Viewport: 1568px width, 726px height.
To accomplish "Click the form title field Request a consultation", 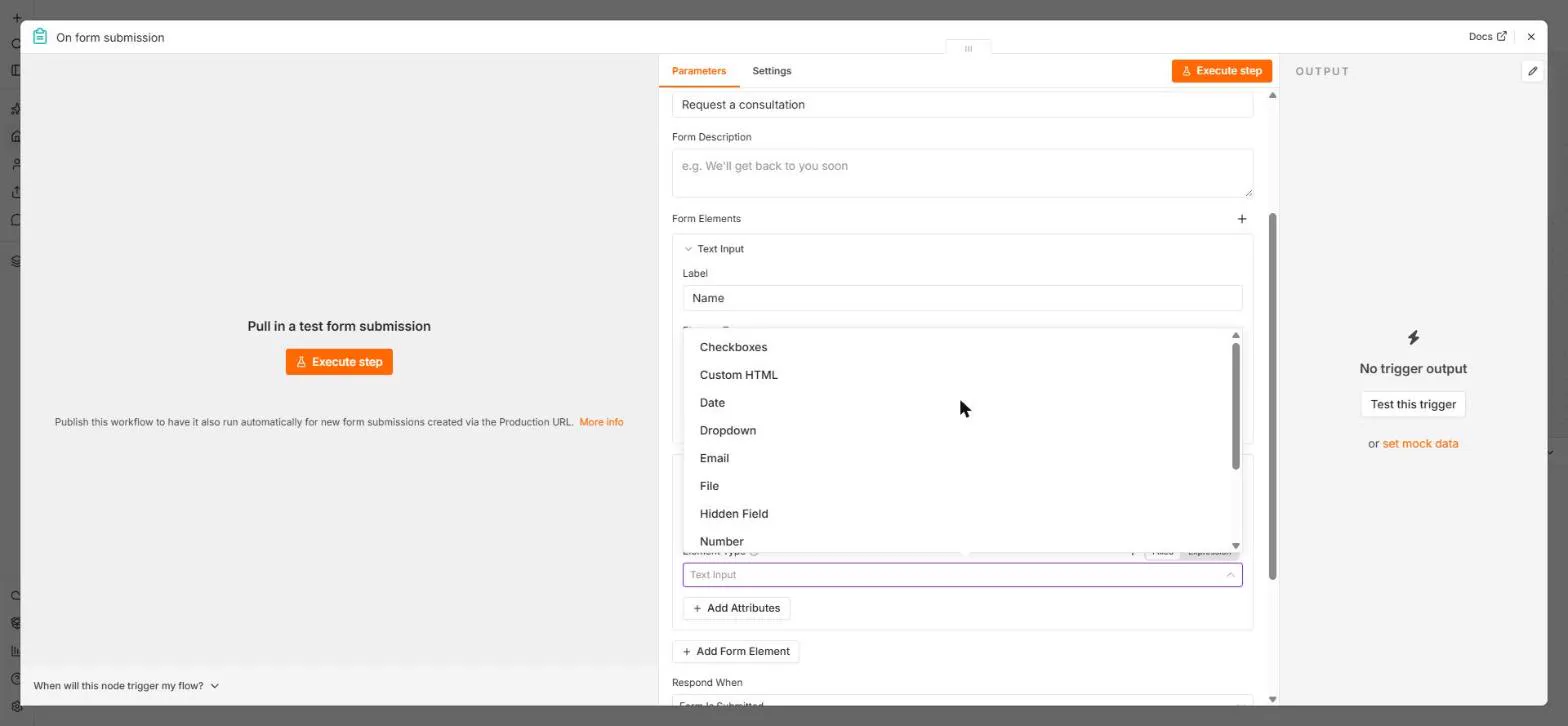I will click(962, 105).
